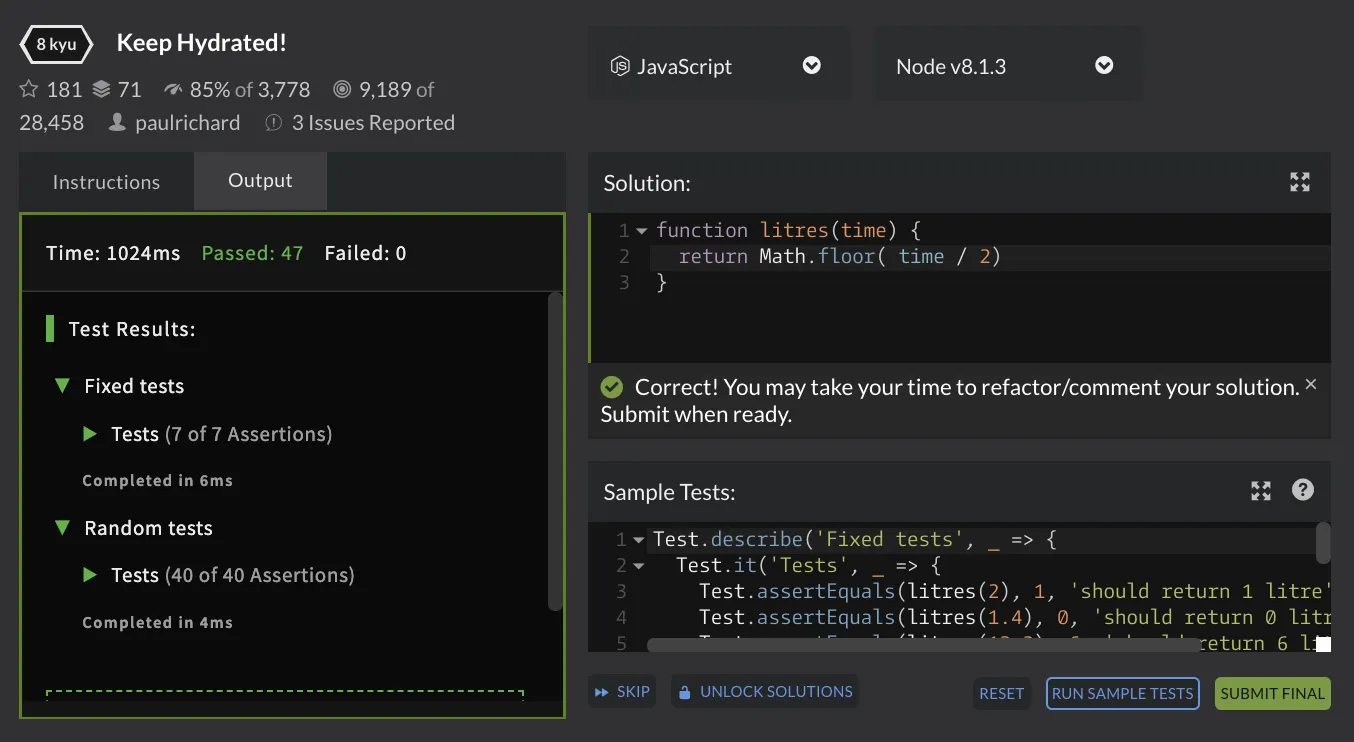Click the 8 kyu rank badge
This screenshot has height=742, width=1354.
point(56,44)
